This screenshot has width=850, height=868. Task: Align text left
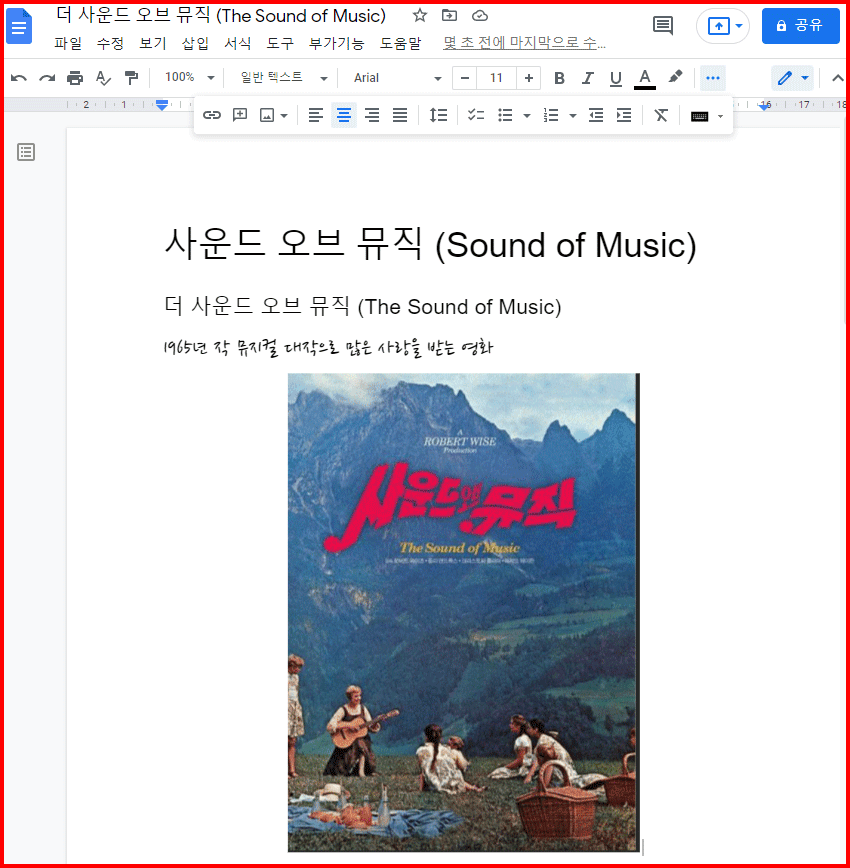316,115
